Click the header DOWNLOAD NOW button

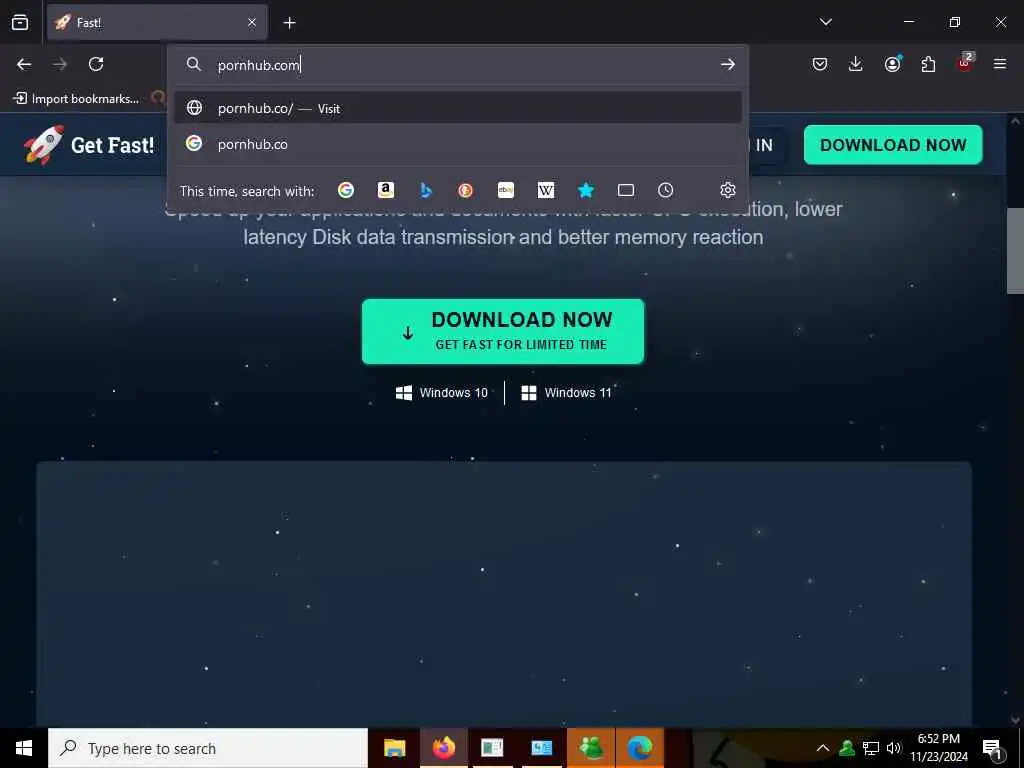(x=893, y=145)
